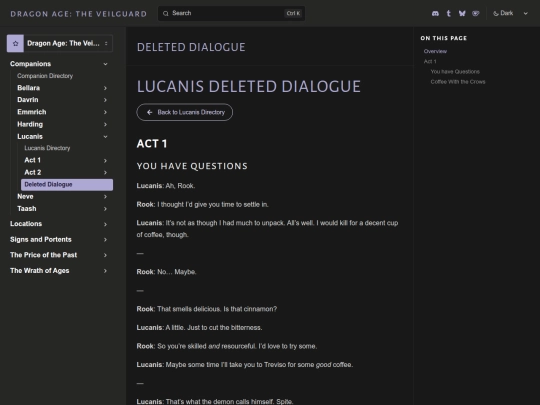Go to Dragon Age: The Veilguard home title
The height and width of the screenshot is (405, 540).
(x=79, y=14)
